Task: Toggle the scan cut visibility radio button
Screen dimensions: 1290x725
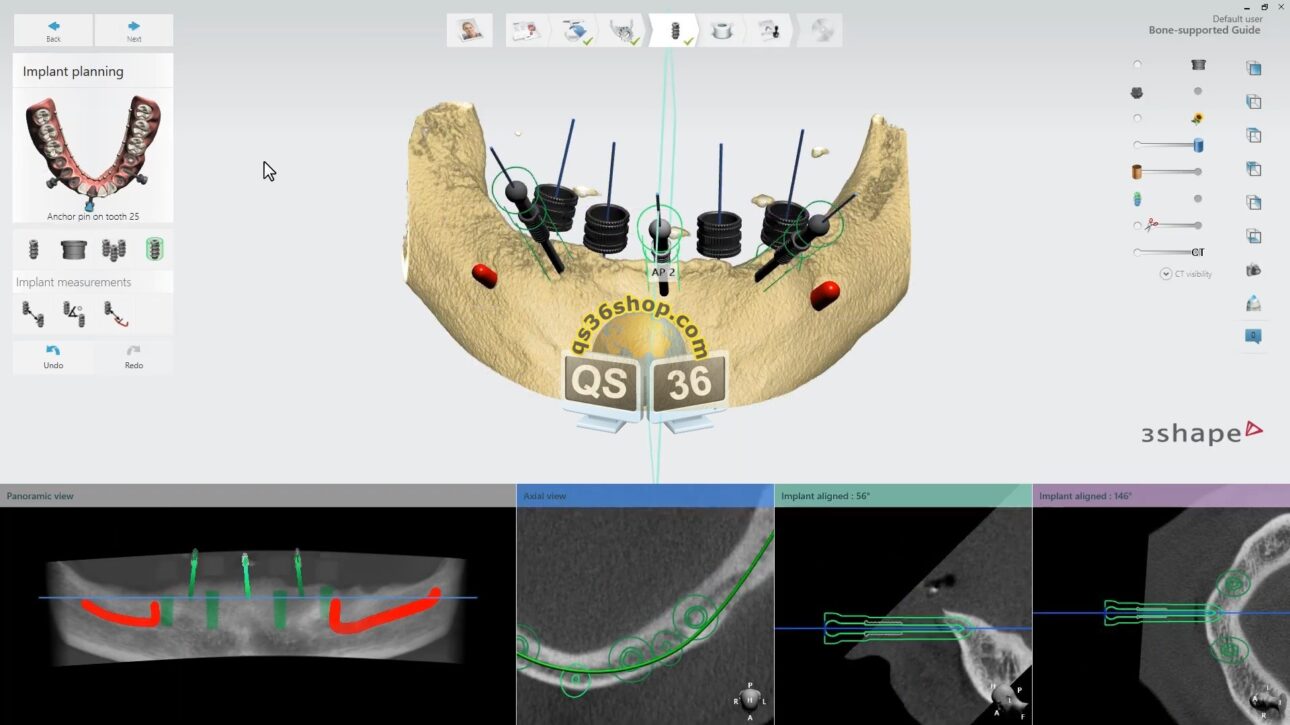Action: pyautogui.click(x=1137, y=226)
